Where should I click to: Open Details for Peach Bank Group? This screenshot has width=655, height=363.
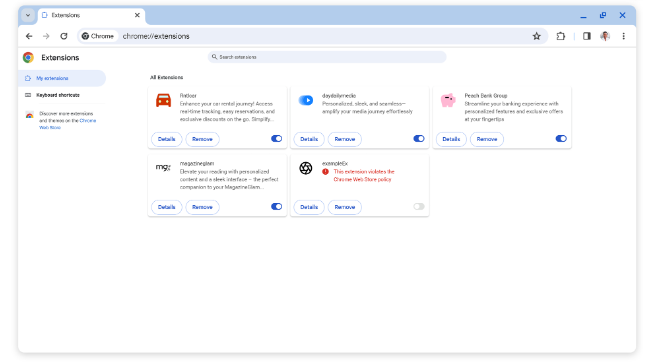[x=451, y=139]
